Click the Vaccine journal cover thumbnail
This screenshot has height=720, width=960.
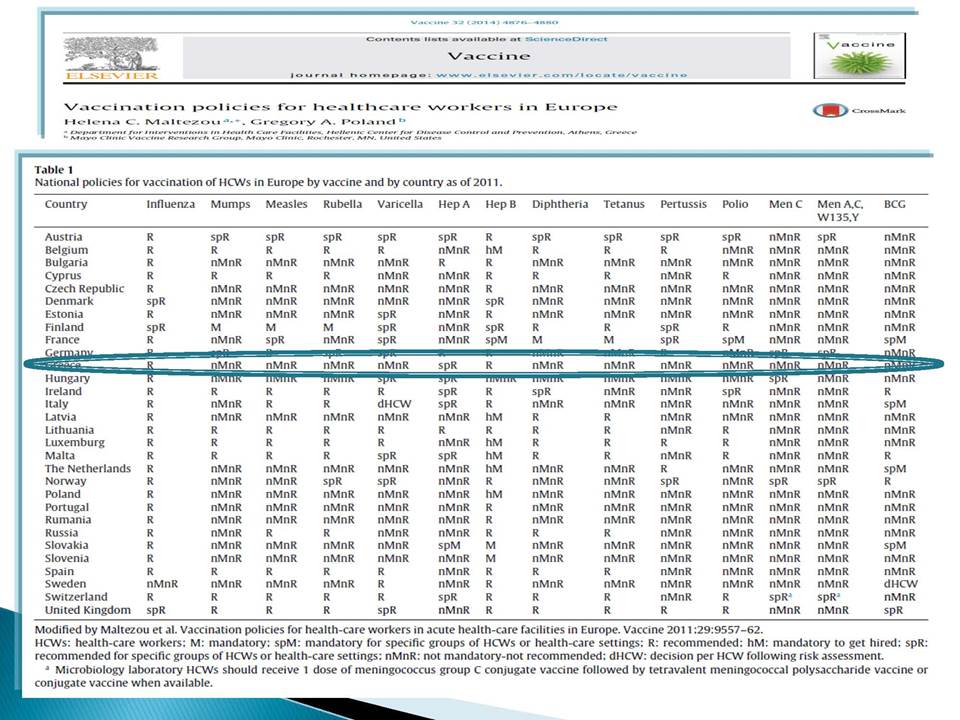click(859, 56)
